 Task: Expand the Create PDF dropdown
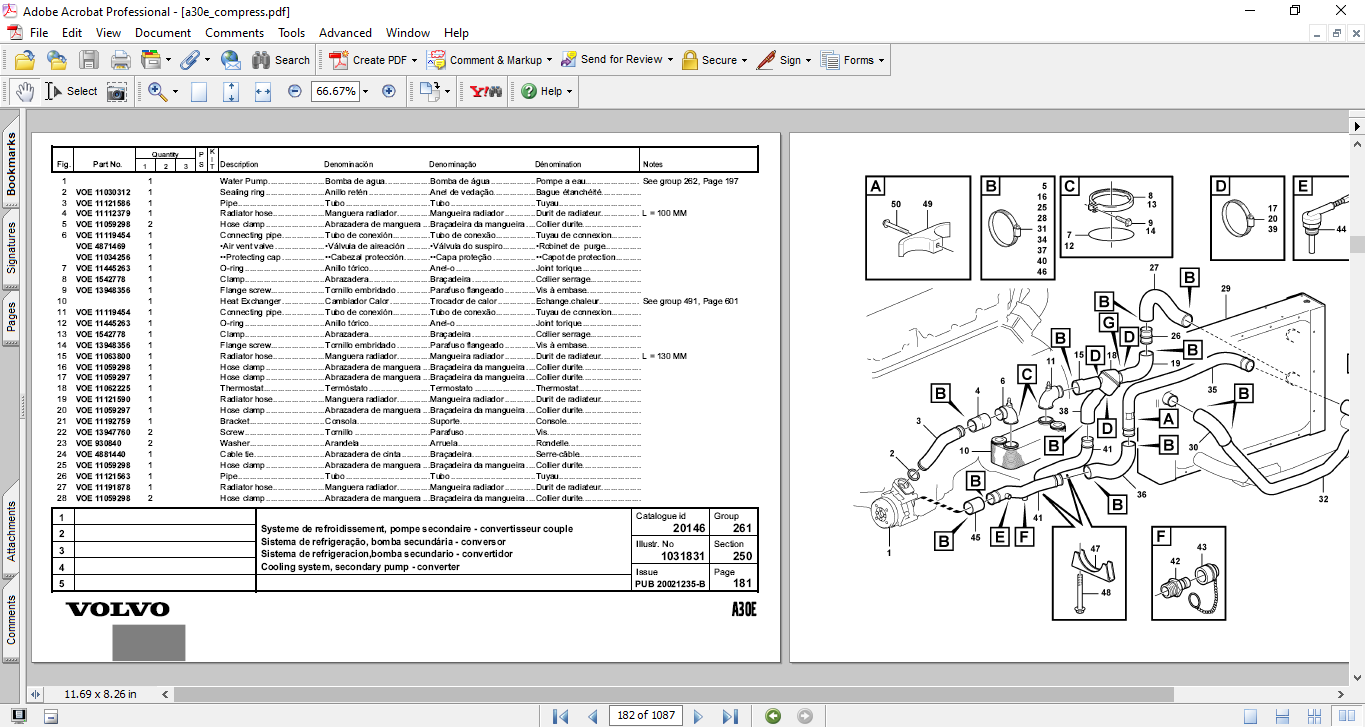[x=414, y=60]
